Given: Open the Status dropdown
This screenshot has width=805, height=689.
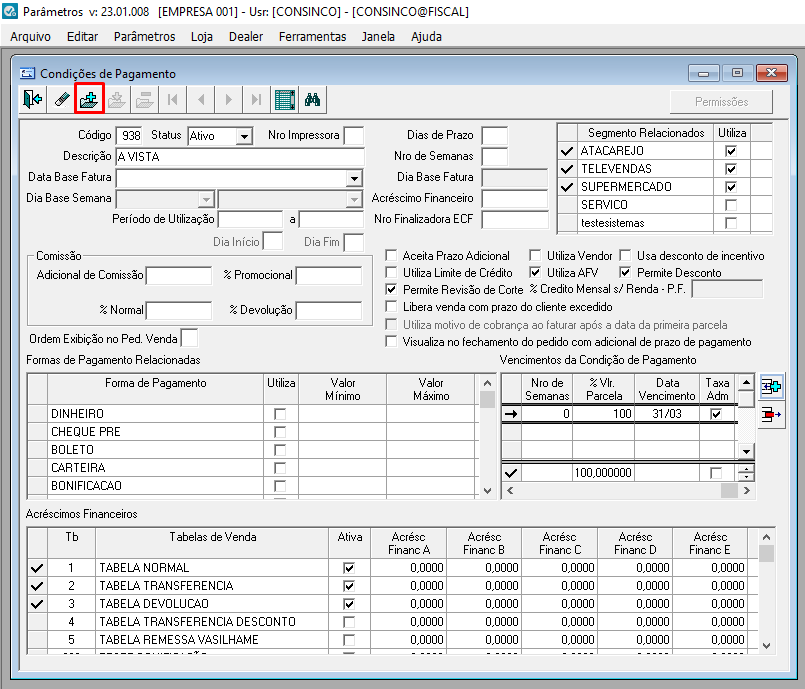Looking at the screenshot, I should 244,136.
